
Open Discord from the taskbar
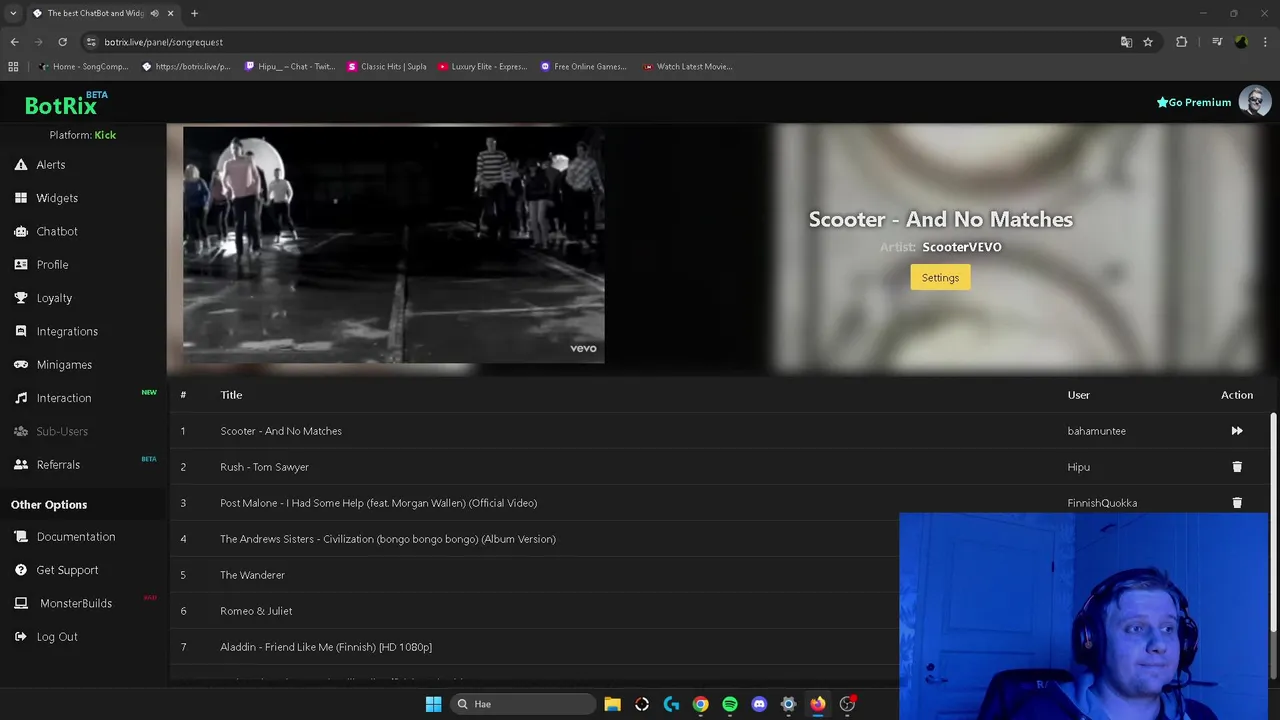click(x=759, y=704)
